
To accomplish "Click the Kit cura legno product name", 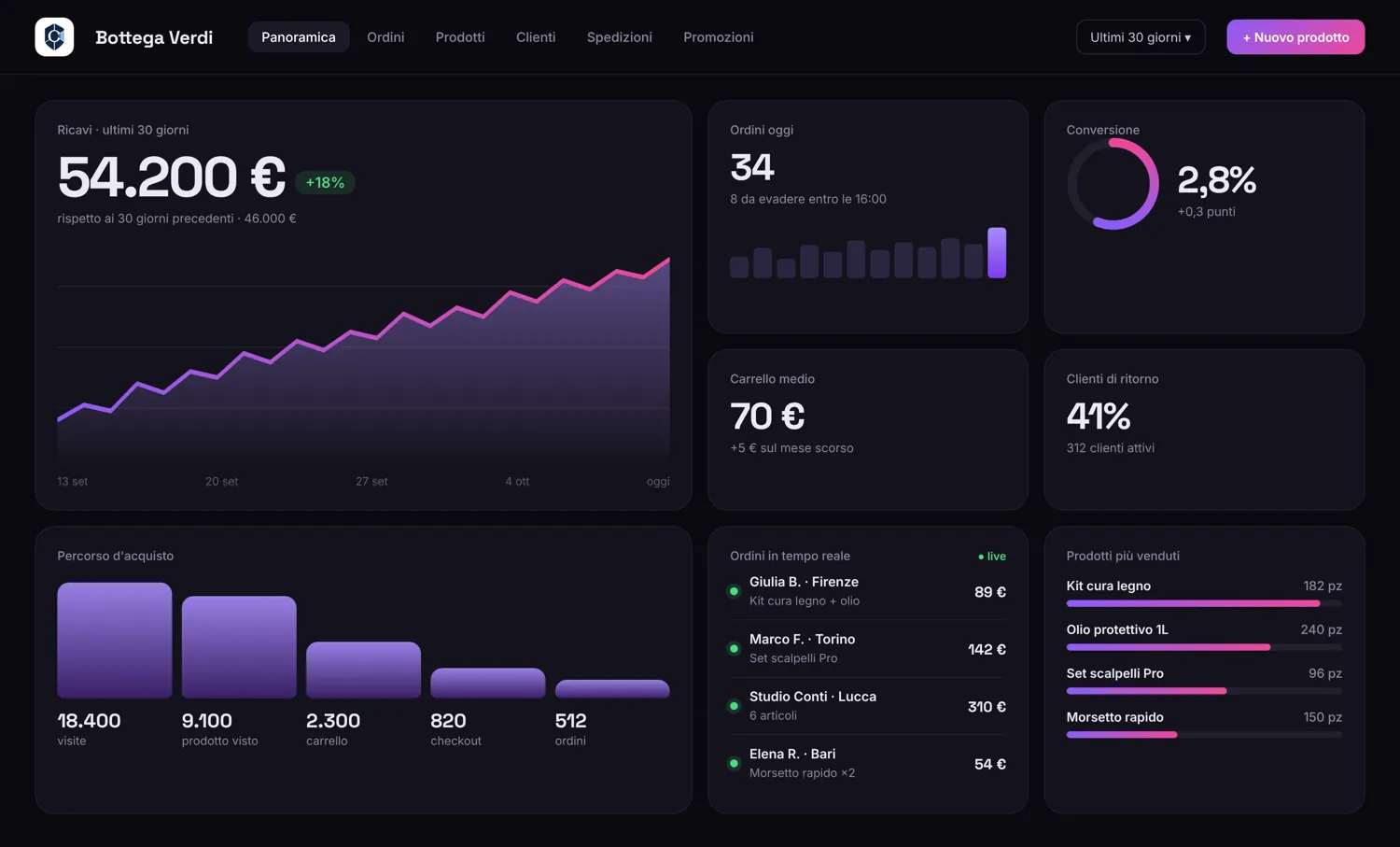I will [1109, 586].
